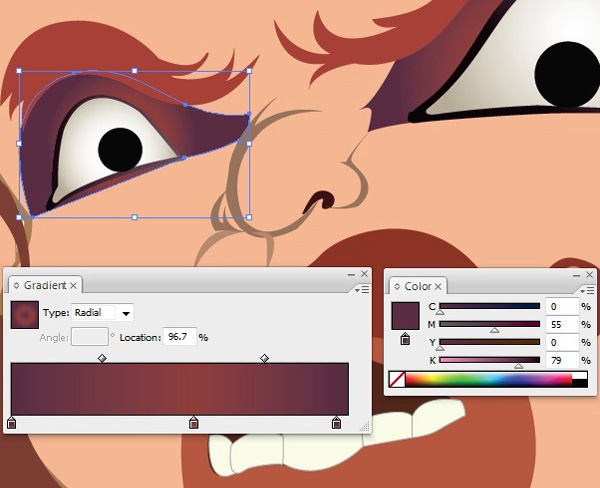The image size is (600, 488).
Task: Select the right gradient midpoint diamond
Action: pyautogui.click(x=264, y=358)
